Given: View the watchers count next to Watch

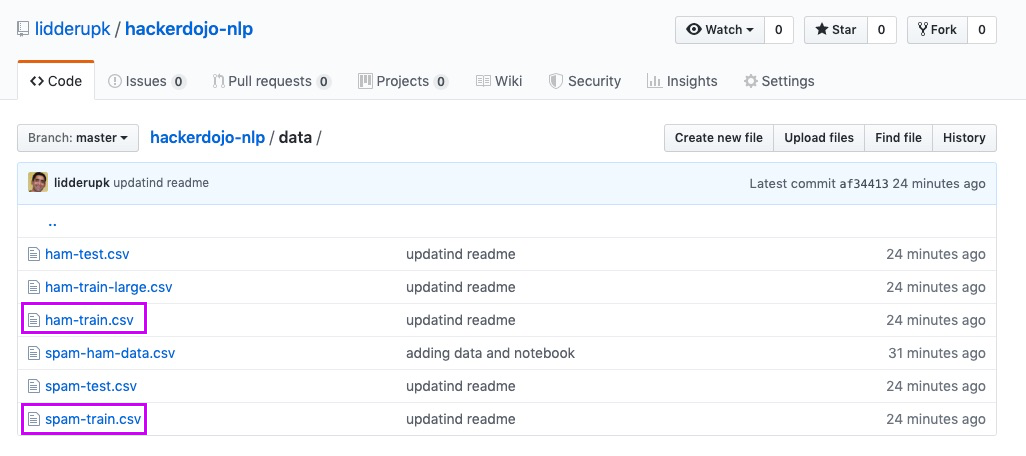Looking at the screenshot, I should click(x=779, y=29).
